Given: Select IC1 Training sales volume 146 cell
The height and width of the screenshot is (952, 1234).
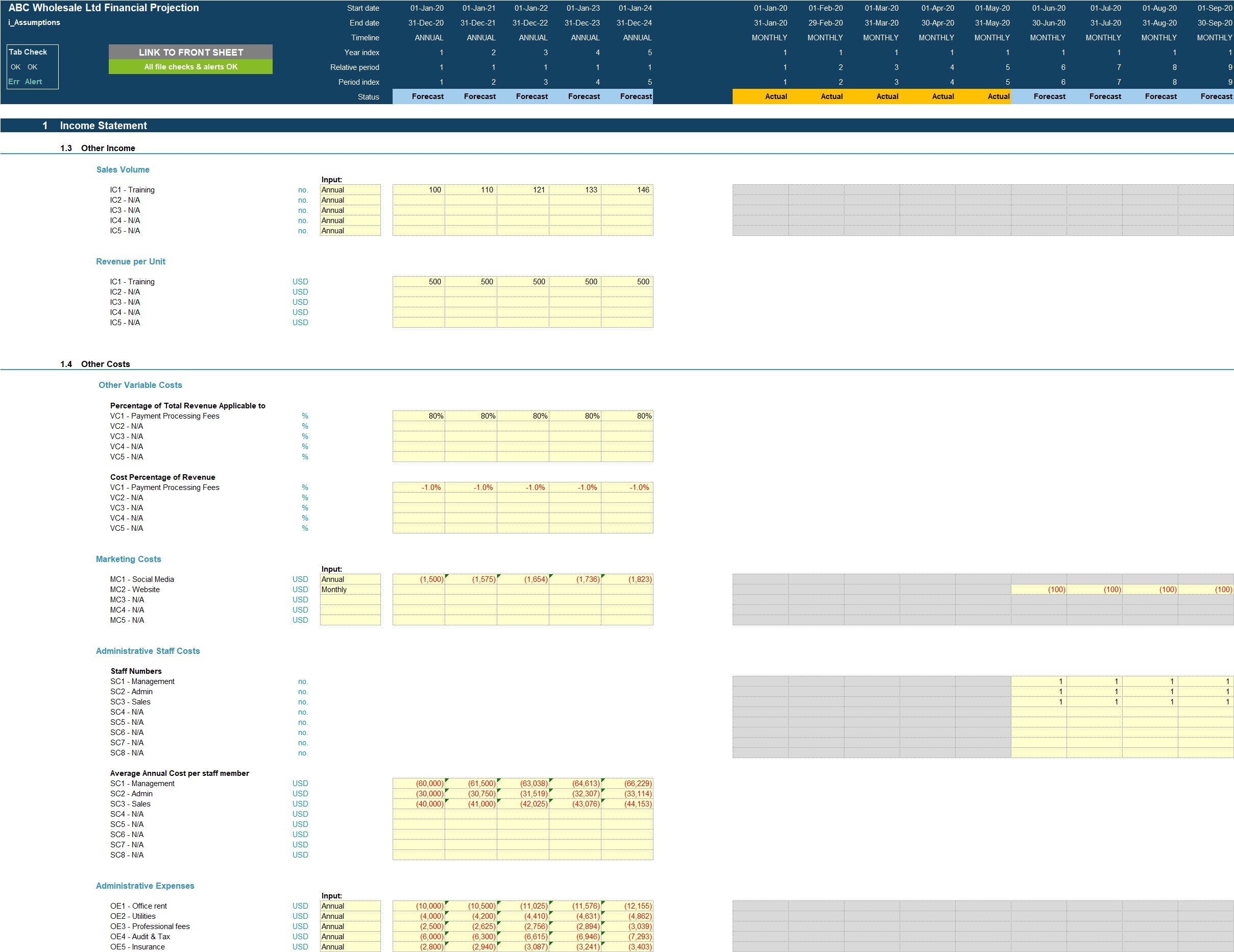Looking at the screenshot, I should click(627, 190).
